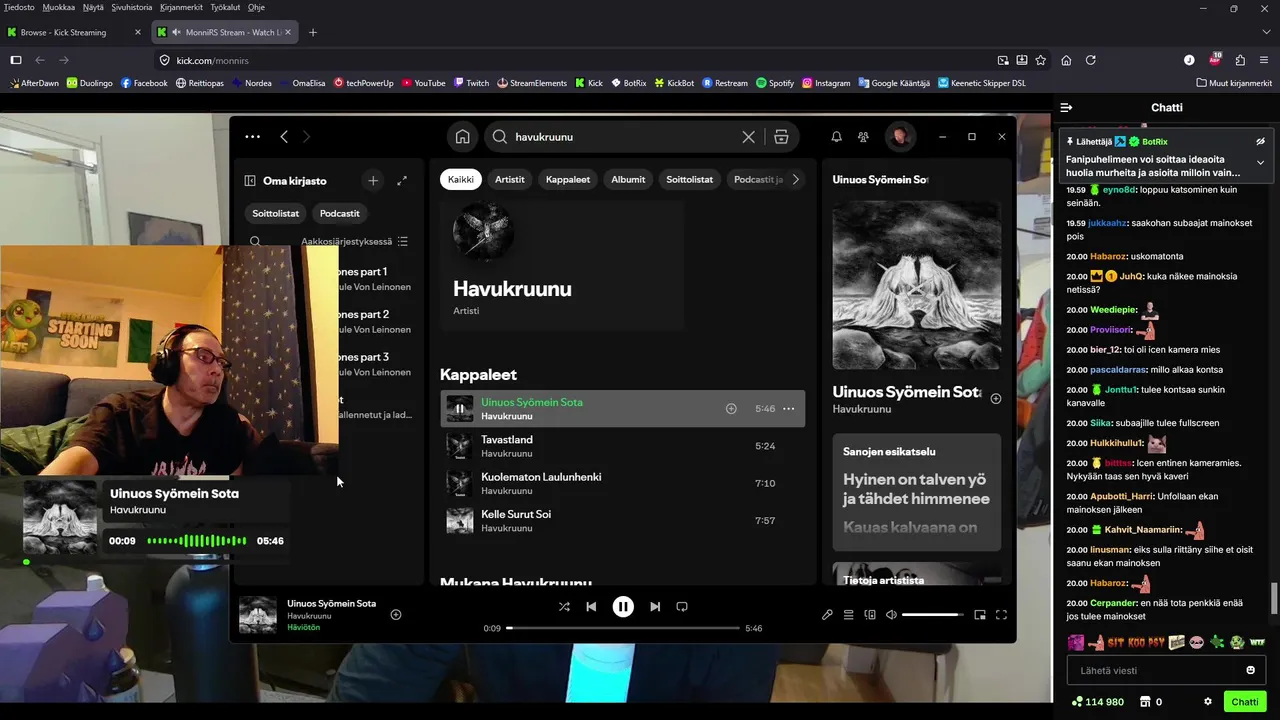1280x720 pixels.
Task: Show lyrics with the microphone icon
Action: point(827,615)
